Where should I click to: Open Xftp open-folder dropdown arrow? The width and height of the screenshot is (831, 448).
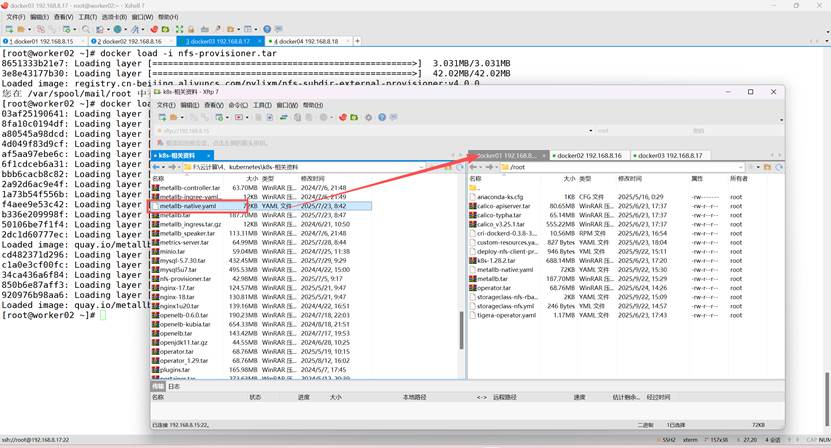tap(182, 117)
